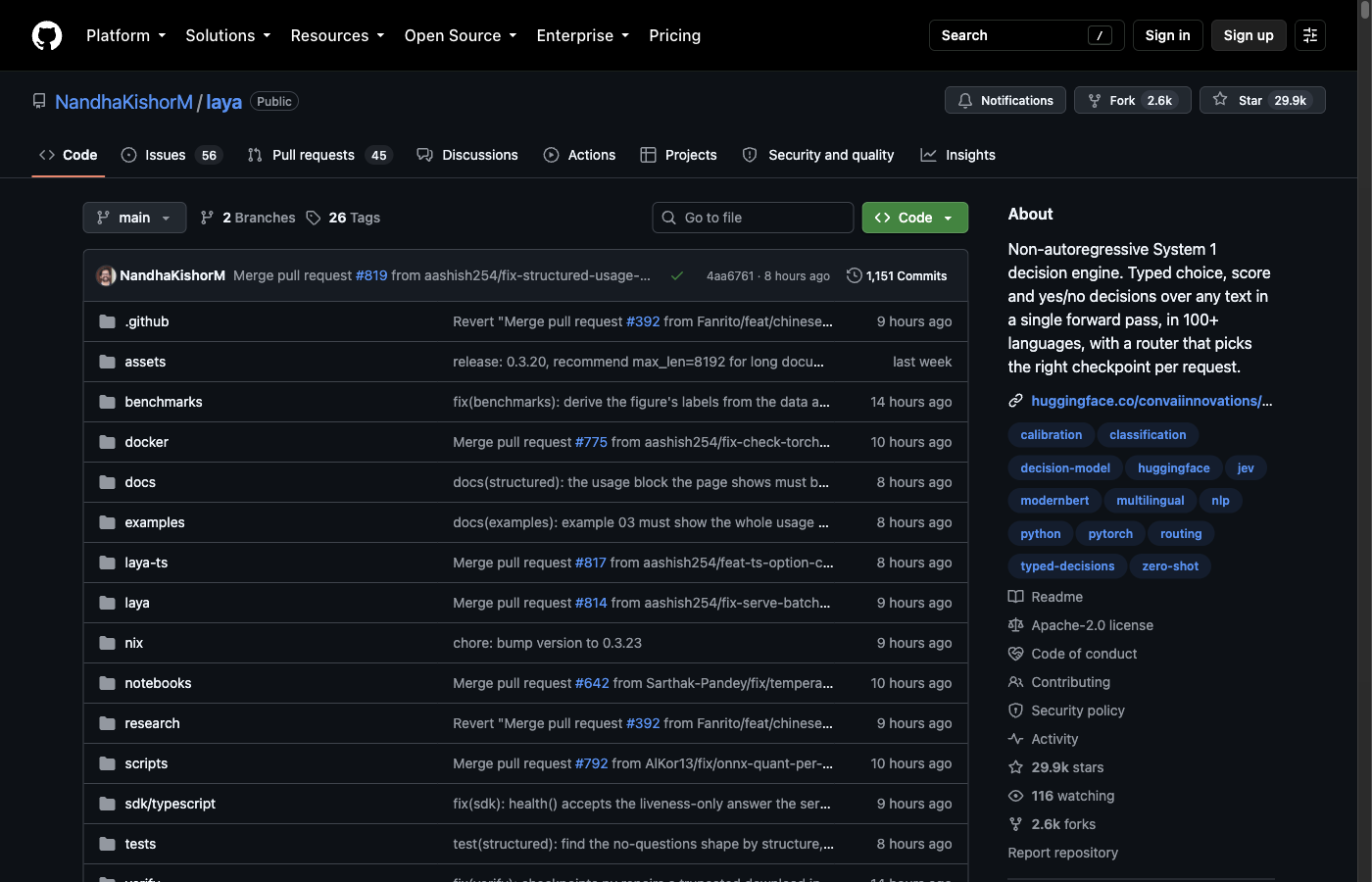The image size is (1372, 882).
Task: Open the 1,151 Commits history link
Action: 897,275
